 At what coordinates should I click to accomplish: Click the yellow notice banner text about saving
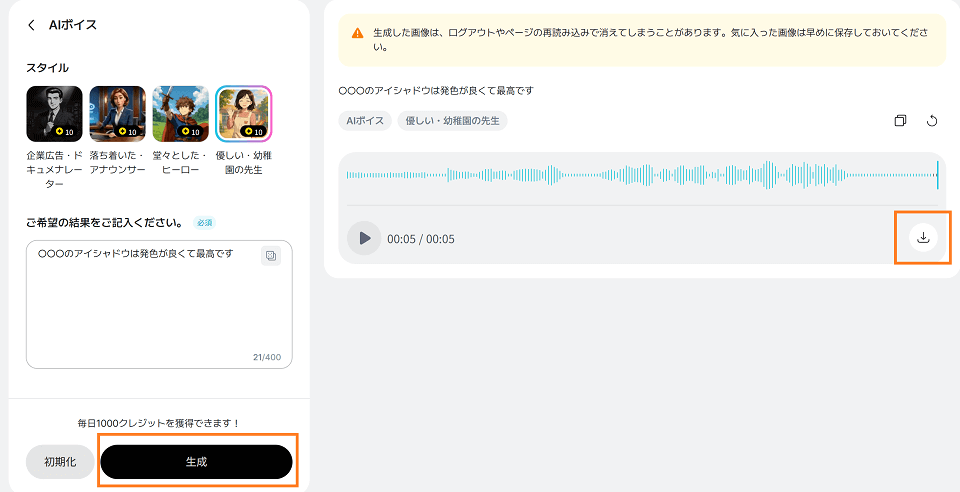pos(650,40)
